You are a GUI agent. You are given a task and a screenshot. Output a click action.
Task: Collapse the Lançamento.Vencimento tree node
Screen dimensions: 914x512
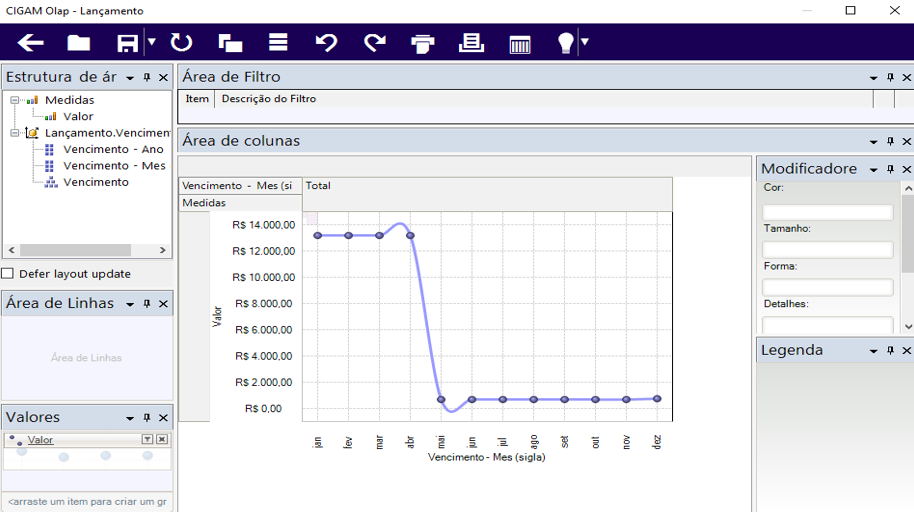15,133
